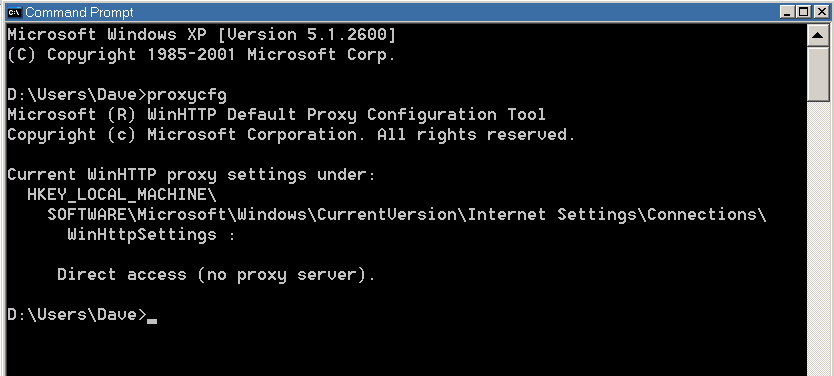Click the SOFTWARE\Microsoft\Windows registry path line
The height and width of the screenshot is (376, 834).
[407, 215]
